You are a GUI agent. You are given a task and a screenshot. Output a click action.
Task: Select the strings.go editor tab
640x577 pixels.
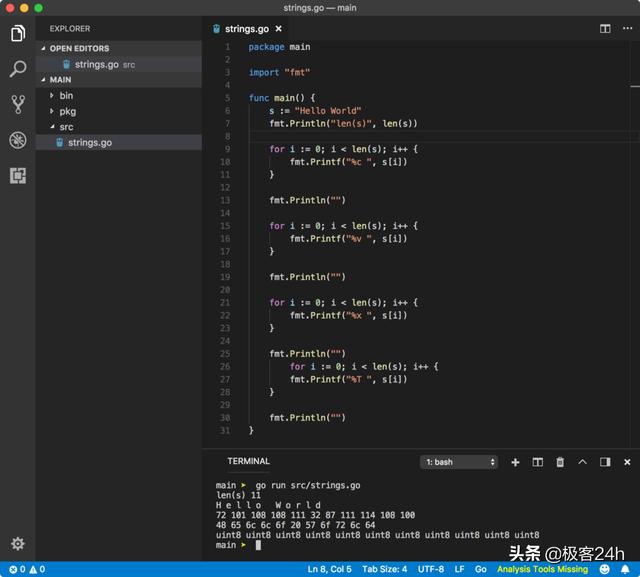[247, 29]
